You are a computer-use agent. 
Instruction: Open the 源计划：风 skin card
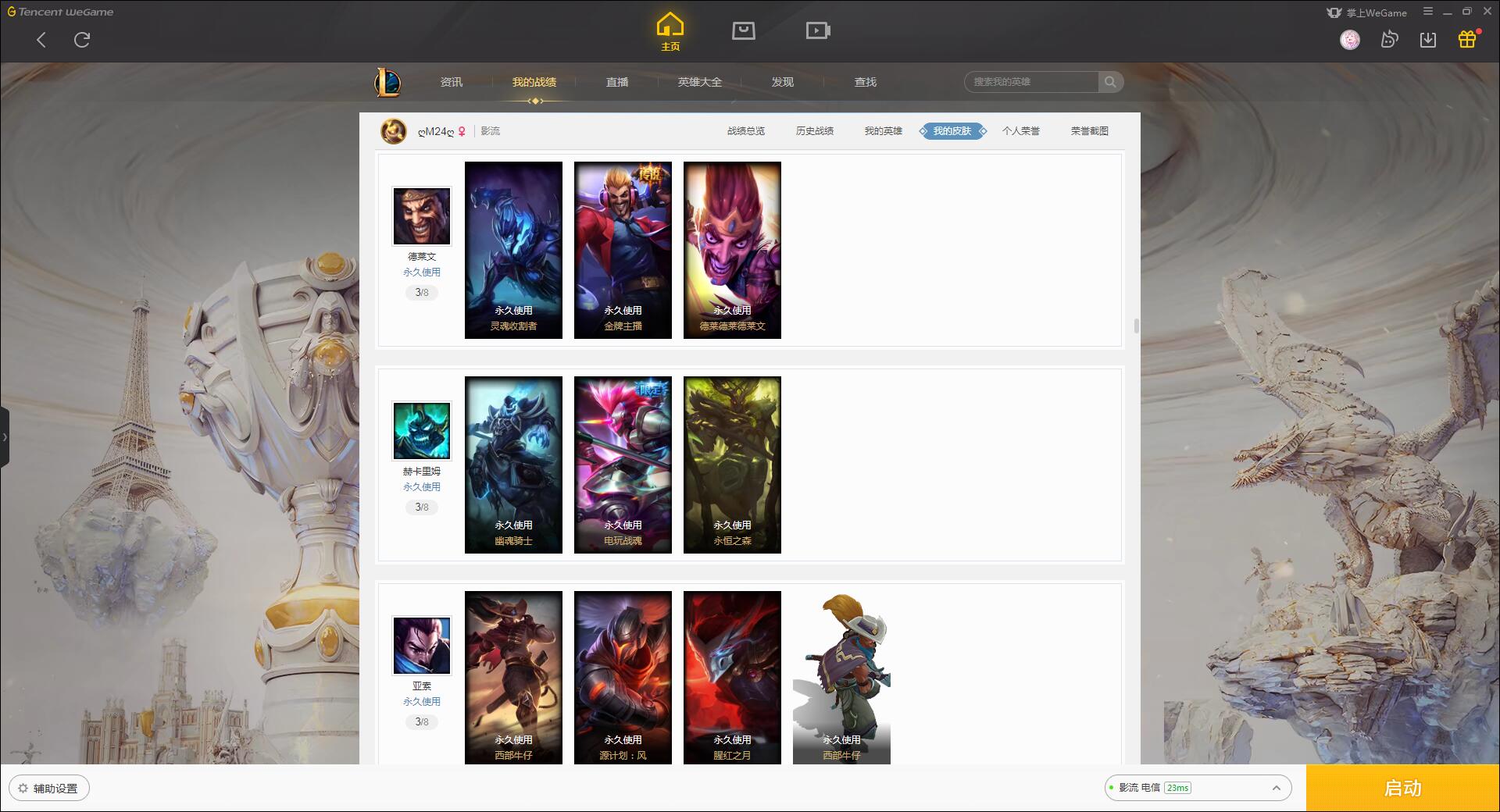[x=623, y=677]
